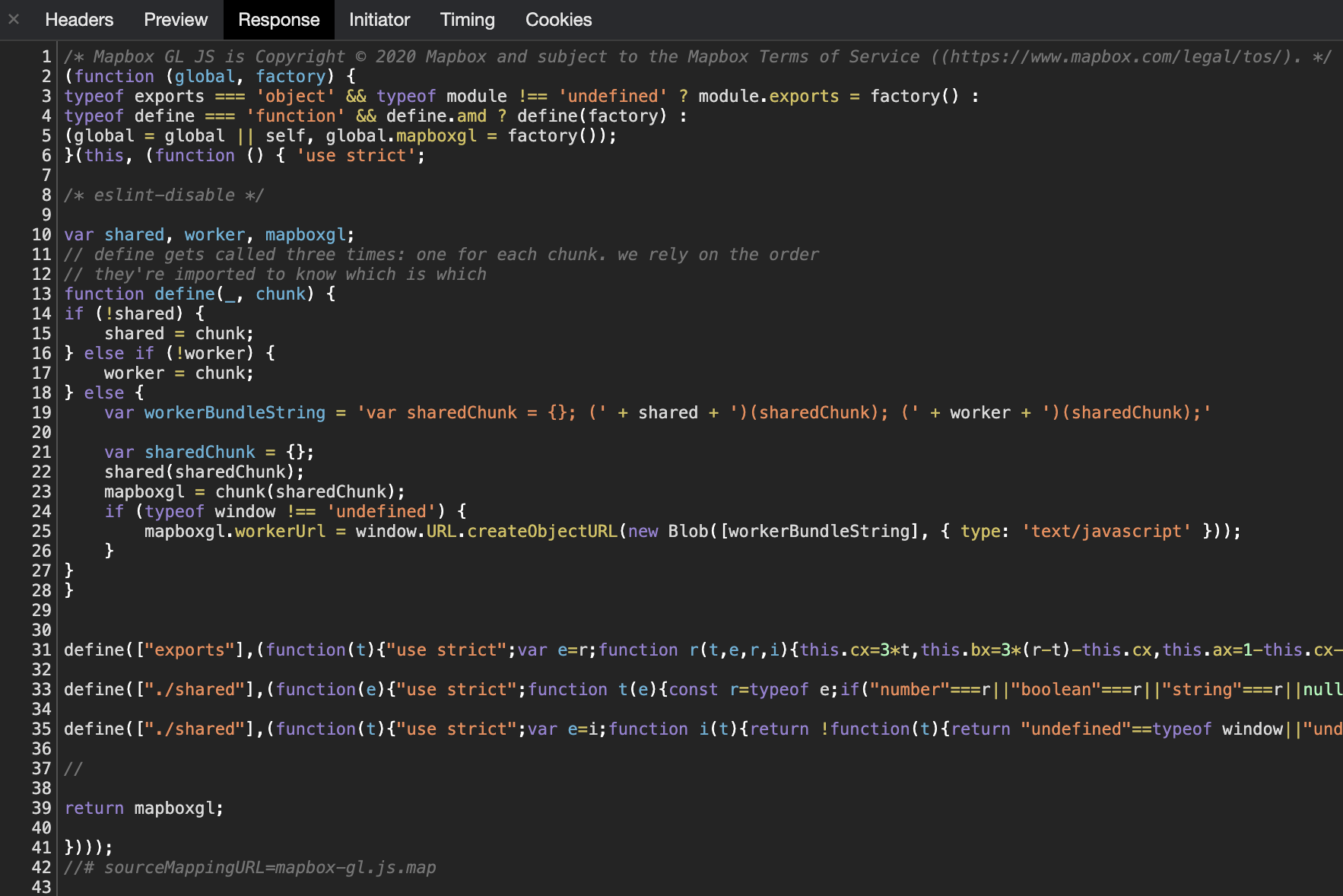Click the 'mapboxgl.workerUrl' assignment line
The height and width of the screenshot is (896, 1343).
(693, 532)
